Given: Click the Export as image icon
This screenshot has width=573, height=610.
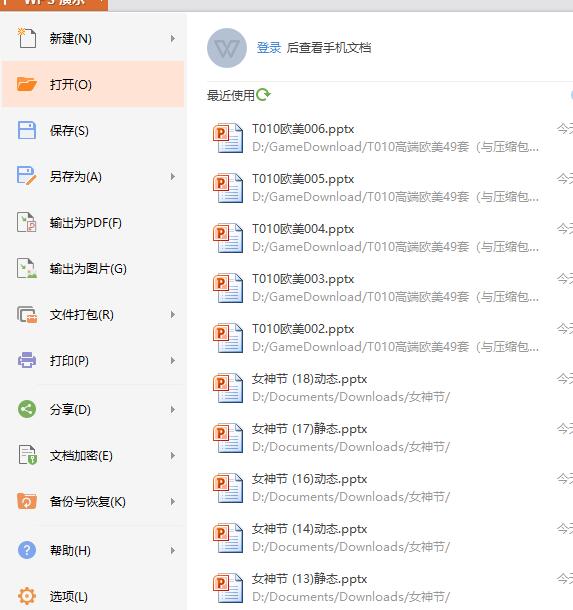Looking at the screenshot, I should 27,268.
